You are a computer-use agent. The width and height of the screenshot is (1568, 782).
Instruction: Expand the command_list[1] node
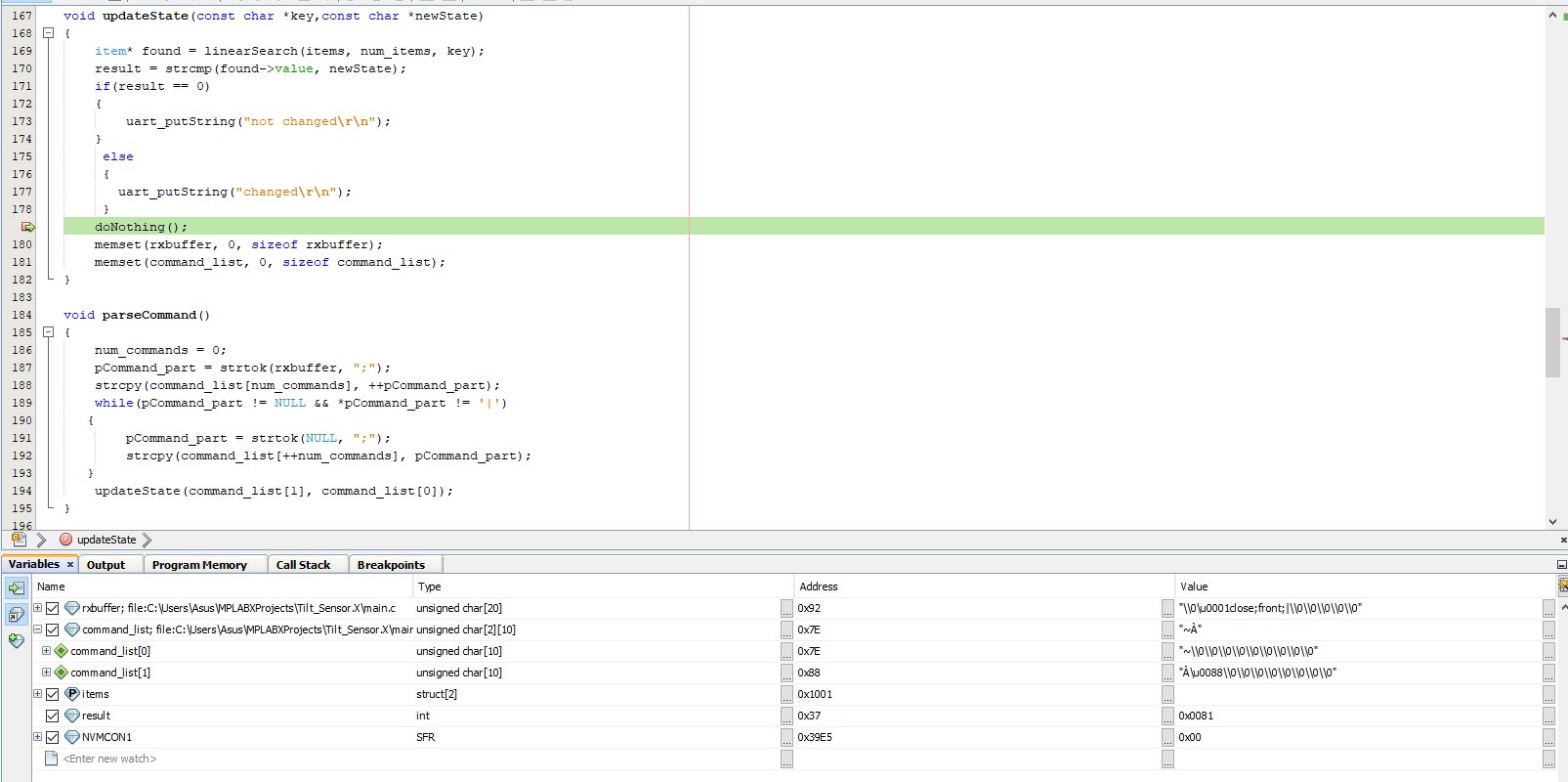(46, 673)
